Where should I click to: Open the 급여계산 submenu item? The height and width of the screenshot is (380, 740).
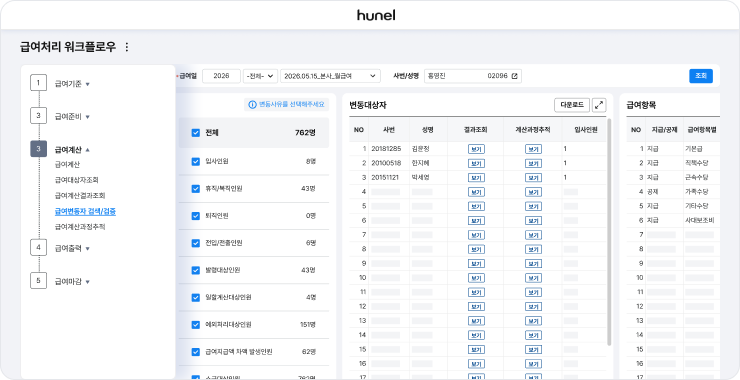click(67, 164)
